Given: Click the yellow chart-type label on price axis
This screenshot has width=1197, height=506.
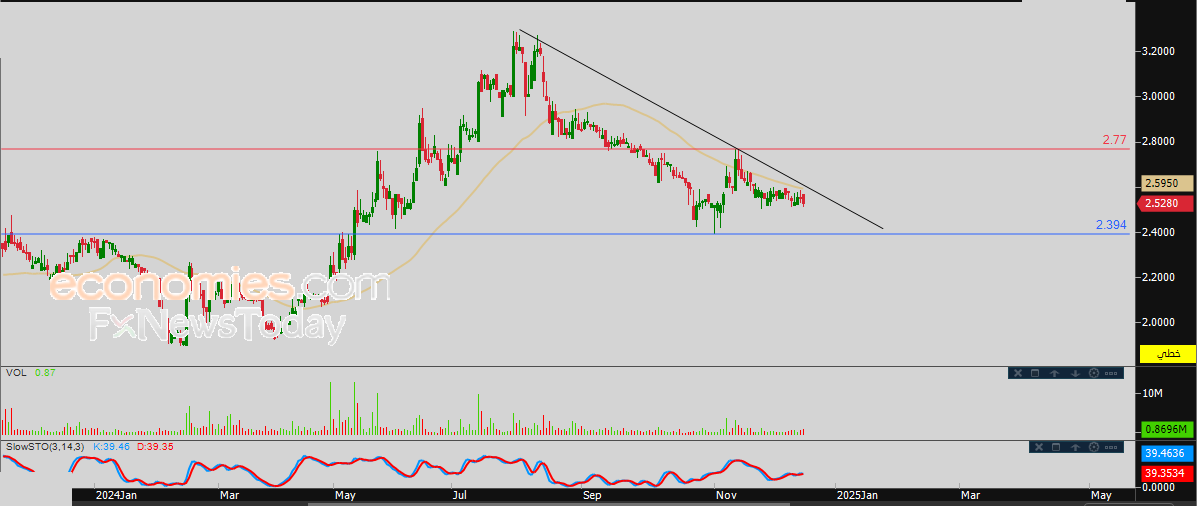Looking at the screenshot, I should tap(1167, 354).
